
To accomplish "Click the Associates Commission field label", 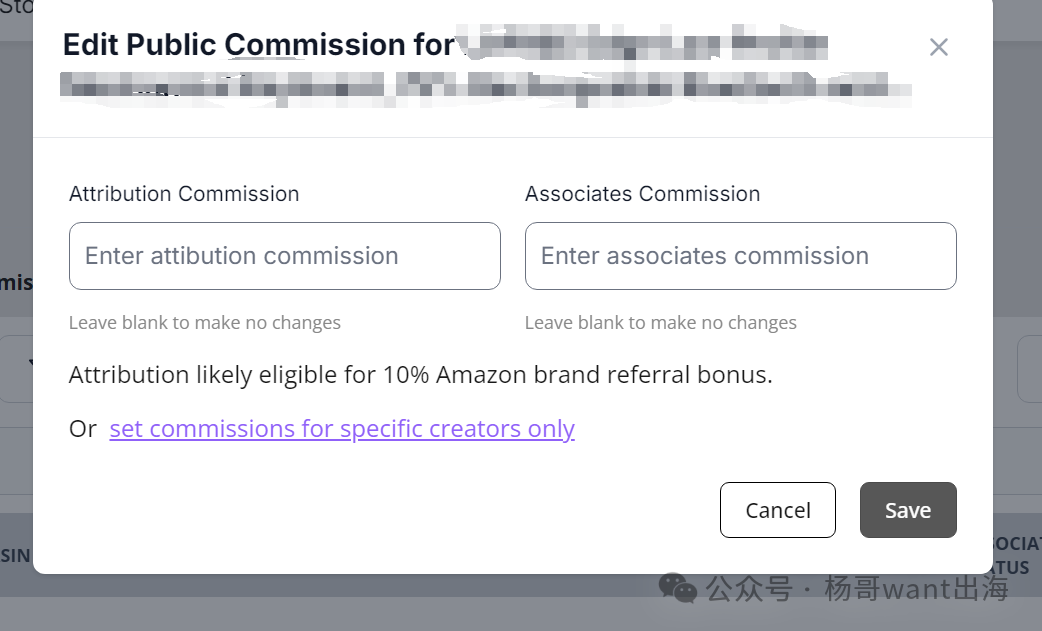I will coord(642,194).
